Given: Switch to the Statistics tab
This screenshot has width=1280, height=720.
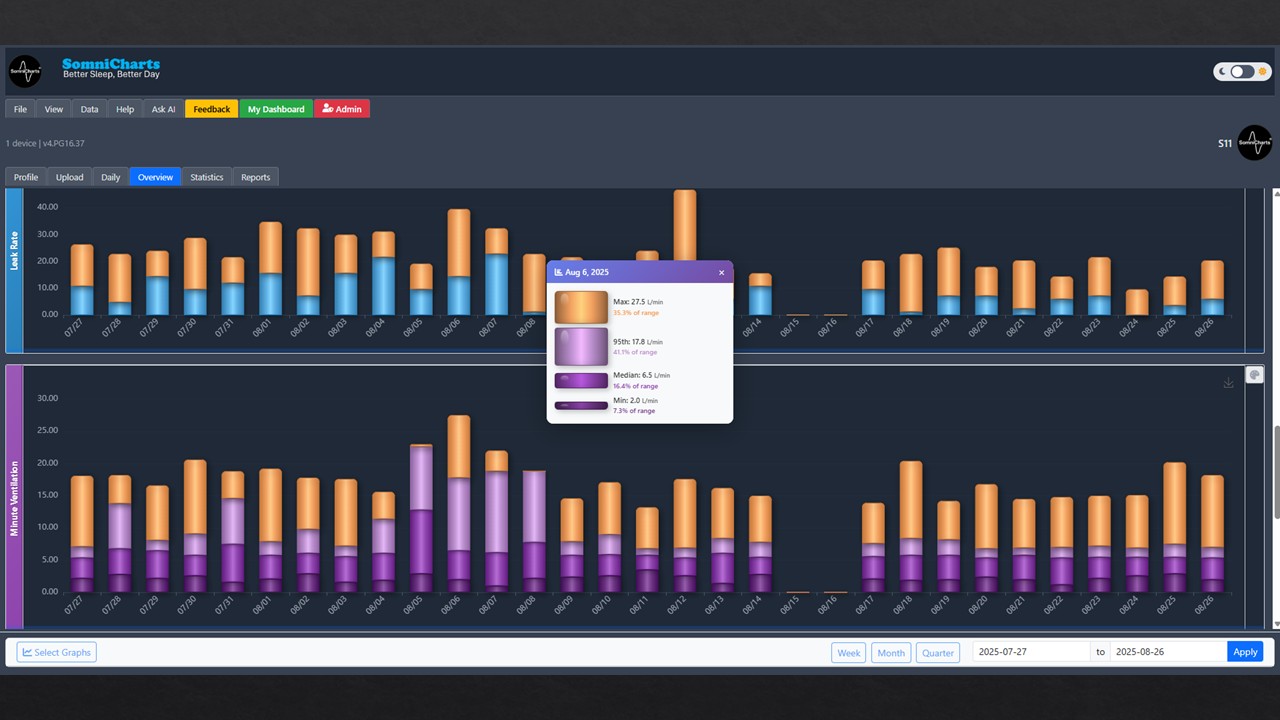Looking at the screenshot, I should [x=207, y=177].
